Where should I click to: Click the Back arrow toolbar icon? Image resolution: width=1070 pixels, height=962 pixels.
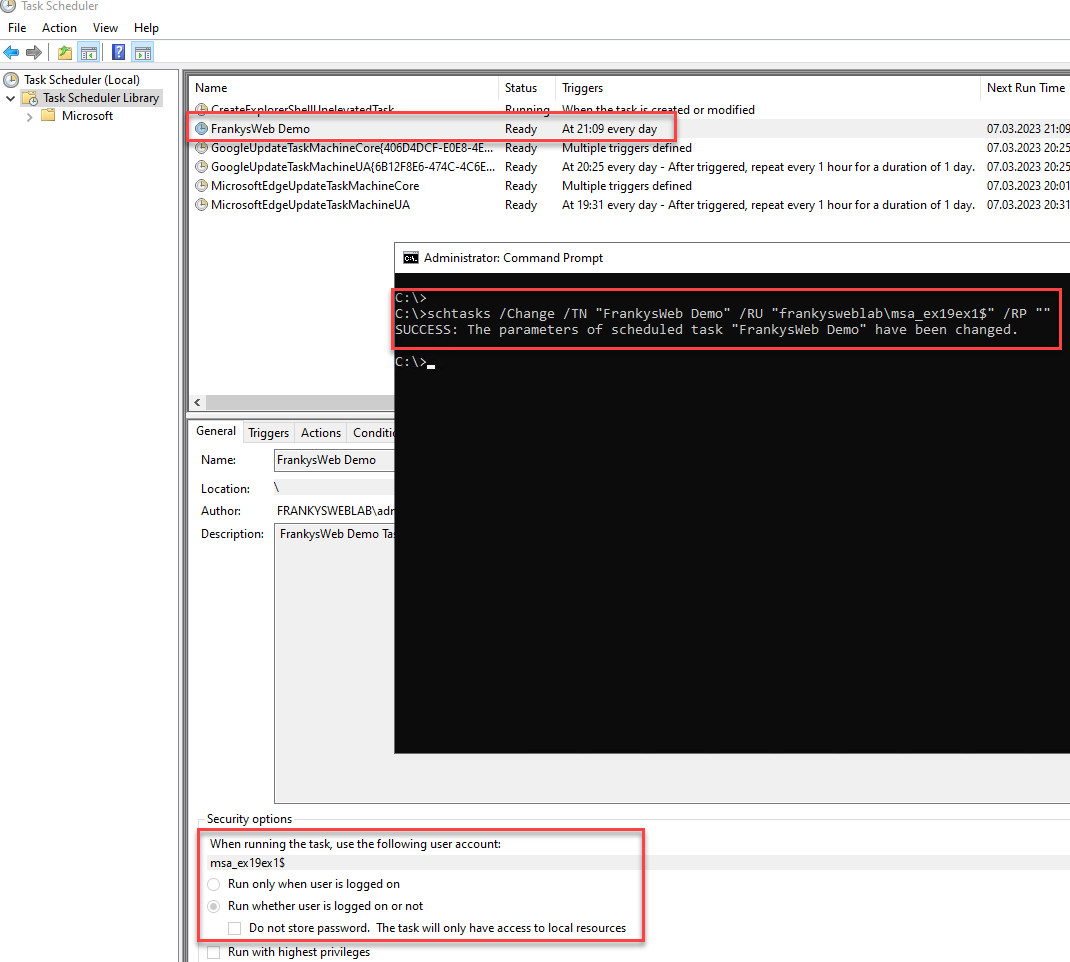click(11, 52)
